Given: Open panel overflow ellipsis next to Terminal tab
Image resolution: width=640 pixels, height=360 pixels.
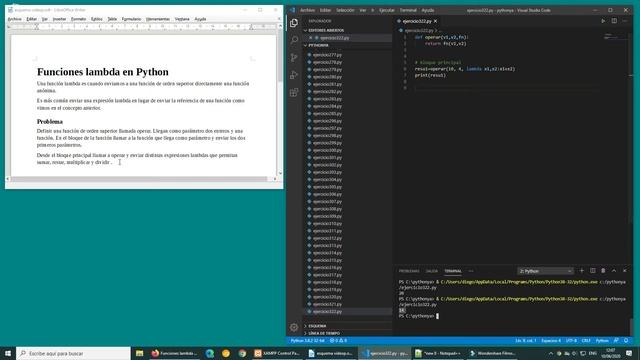Looking at the screenshot, I should coord(471,271).
